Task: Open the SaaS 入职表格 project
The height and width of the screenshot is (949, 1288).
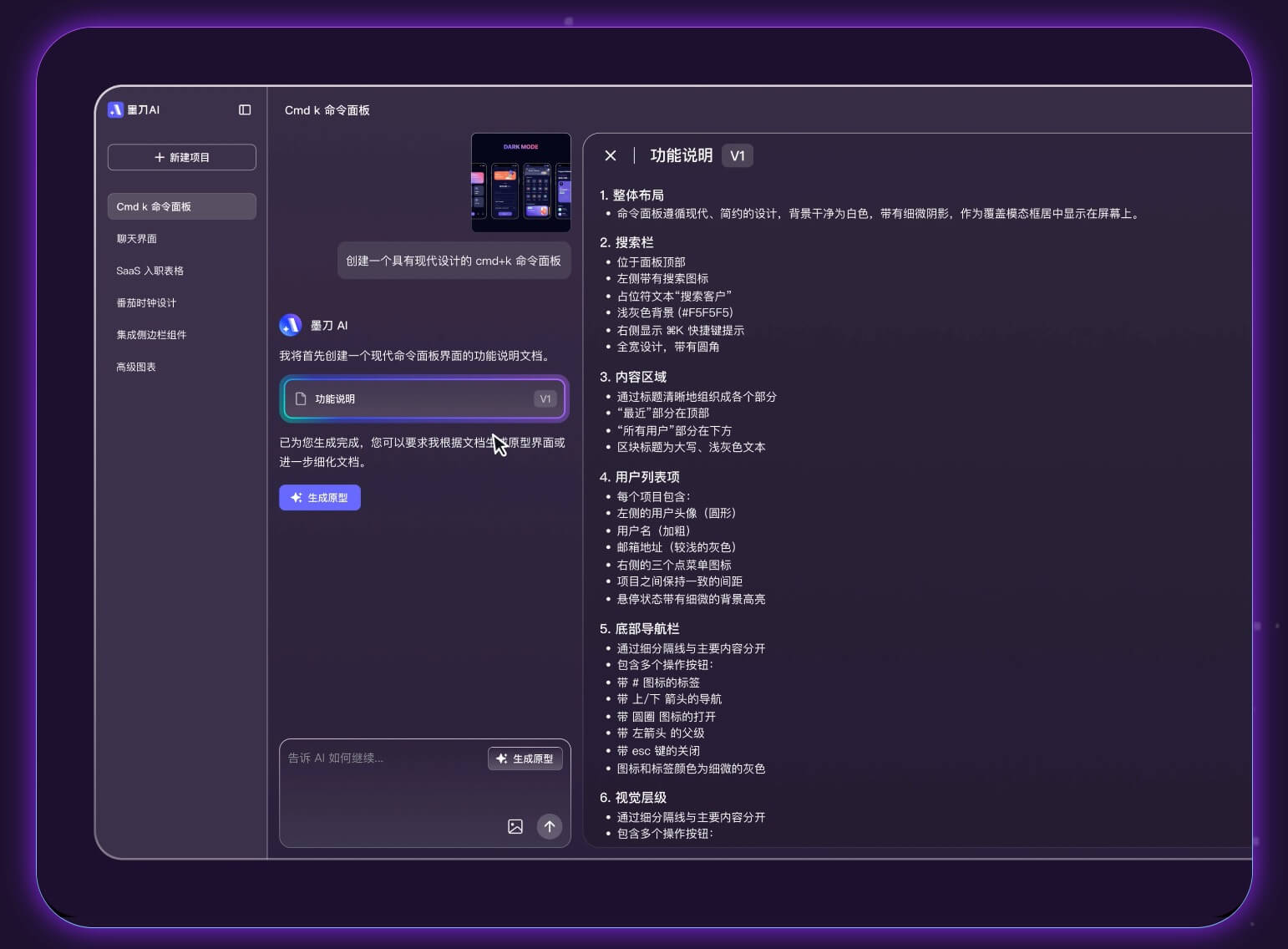Action: (150, 270)
